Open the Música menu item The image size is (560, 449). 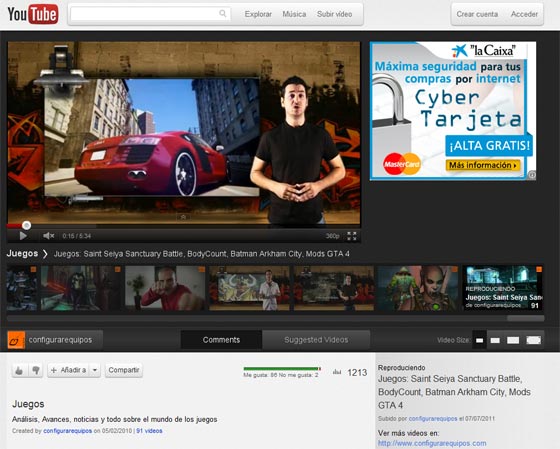pyautogui.click(x=294, y=14)
